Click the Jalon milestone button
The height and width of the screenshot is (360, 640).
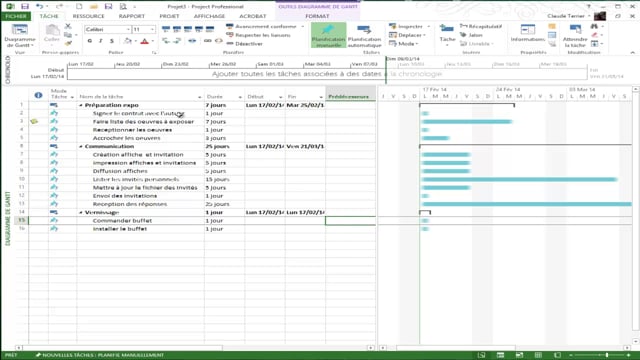point(471,35)
